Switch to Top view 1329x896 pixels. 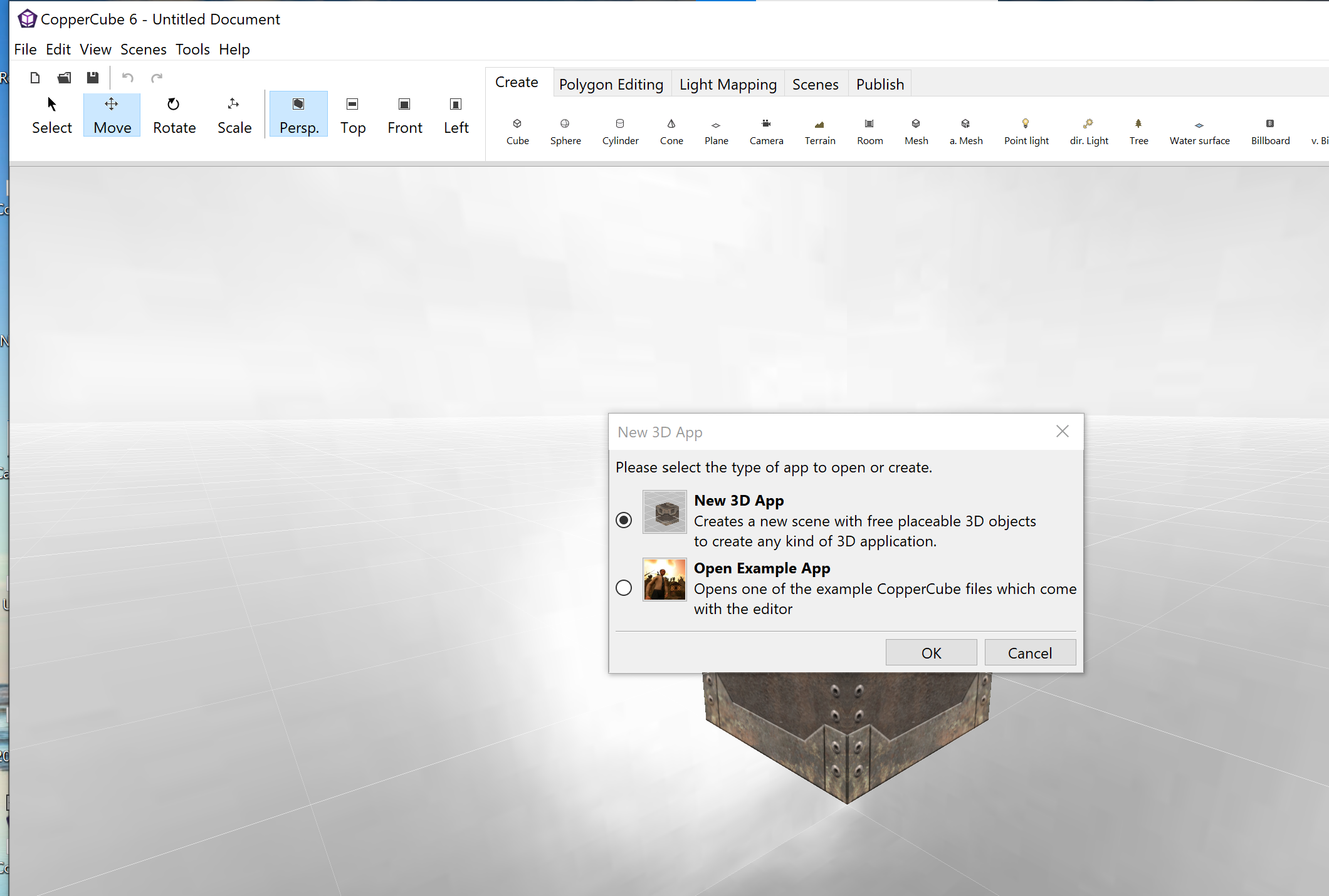(x=353, y=115)
